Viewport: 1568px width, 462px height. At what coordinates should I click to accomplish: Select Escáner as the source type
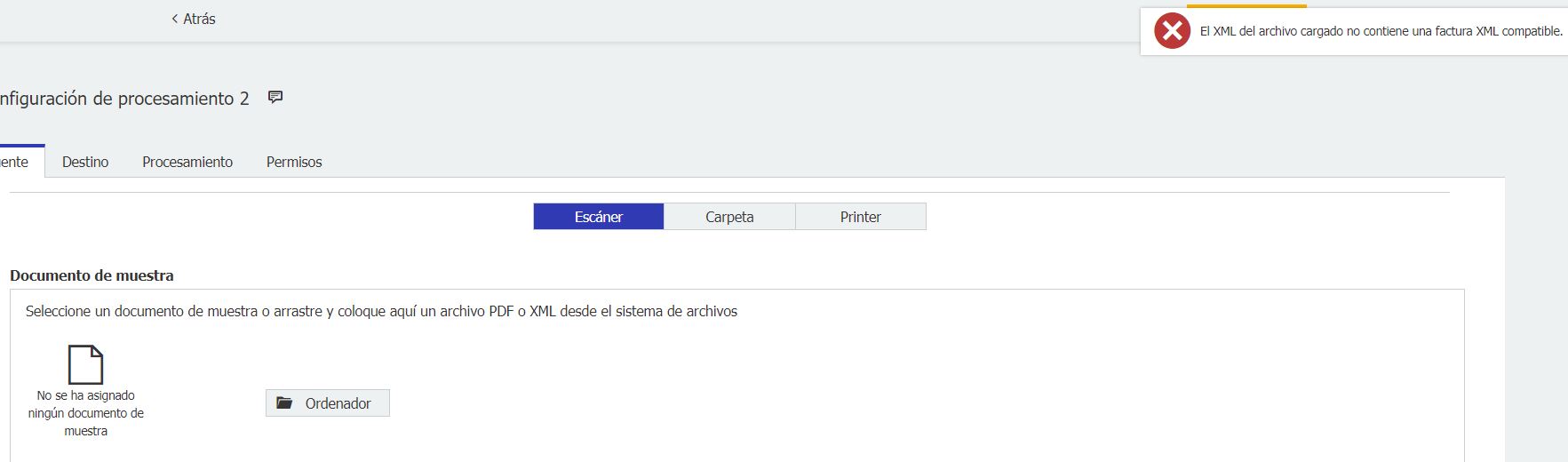598,217
